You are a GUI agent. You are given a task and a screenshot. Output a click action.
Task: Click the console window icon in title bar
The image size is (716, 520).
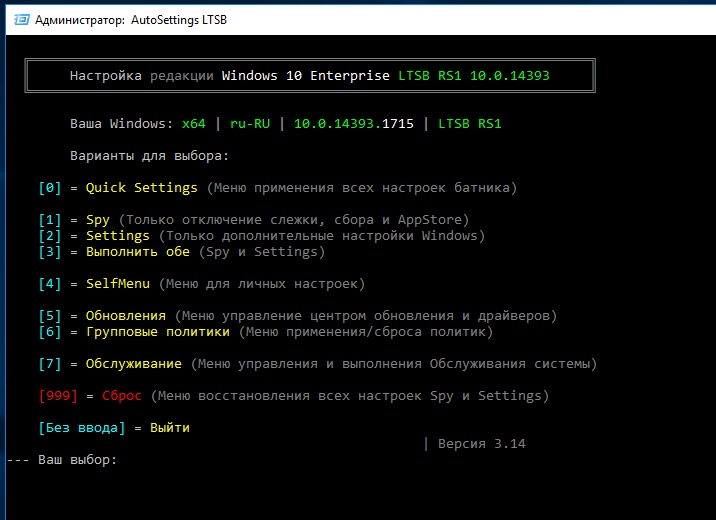point(21,20)
